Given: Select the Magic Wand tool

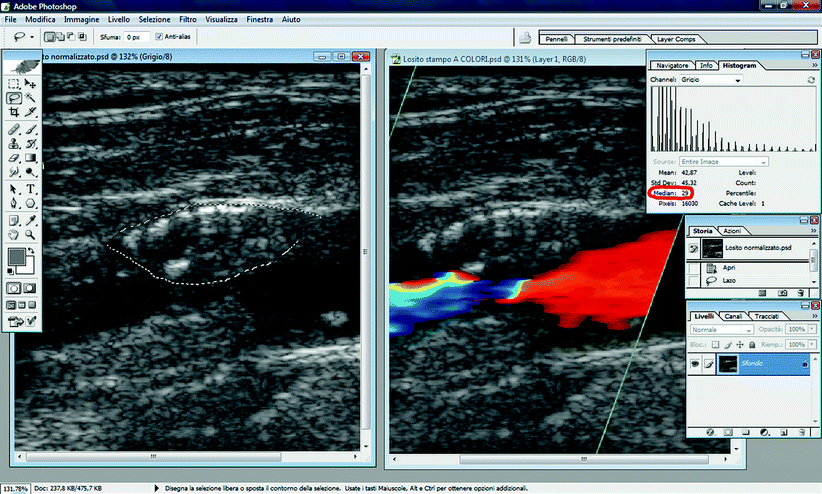Looking at the screenshot, I should 32,99.
